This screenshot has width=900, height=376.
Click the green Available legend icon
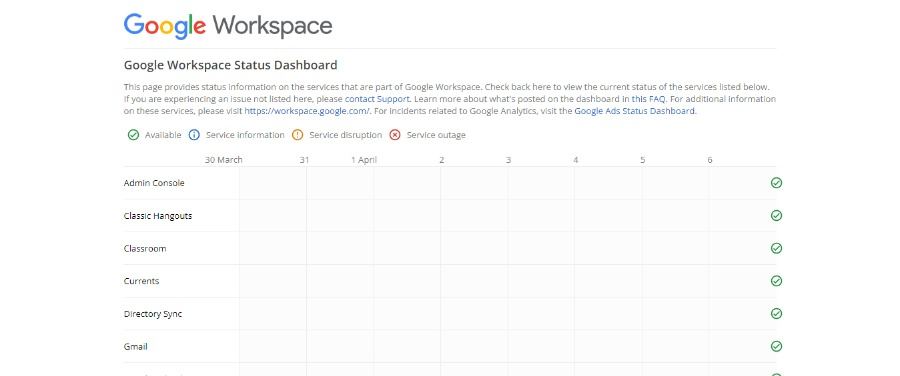(x=133, y=135)
